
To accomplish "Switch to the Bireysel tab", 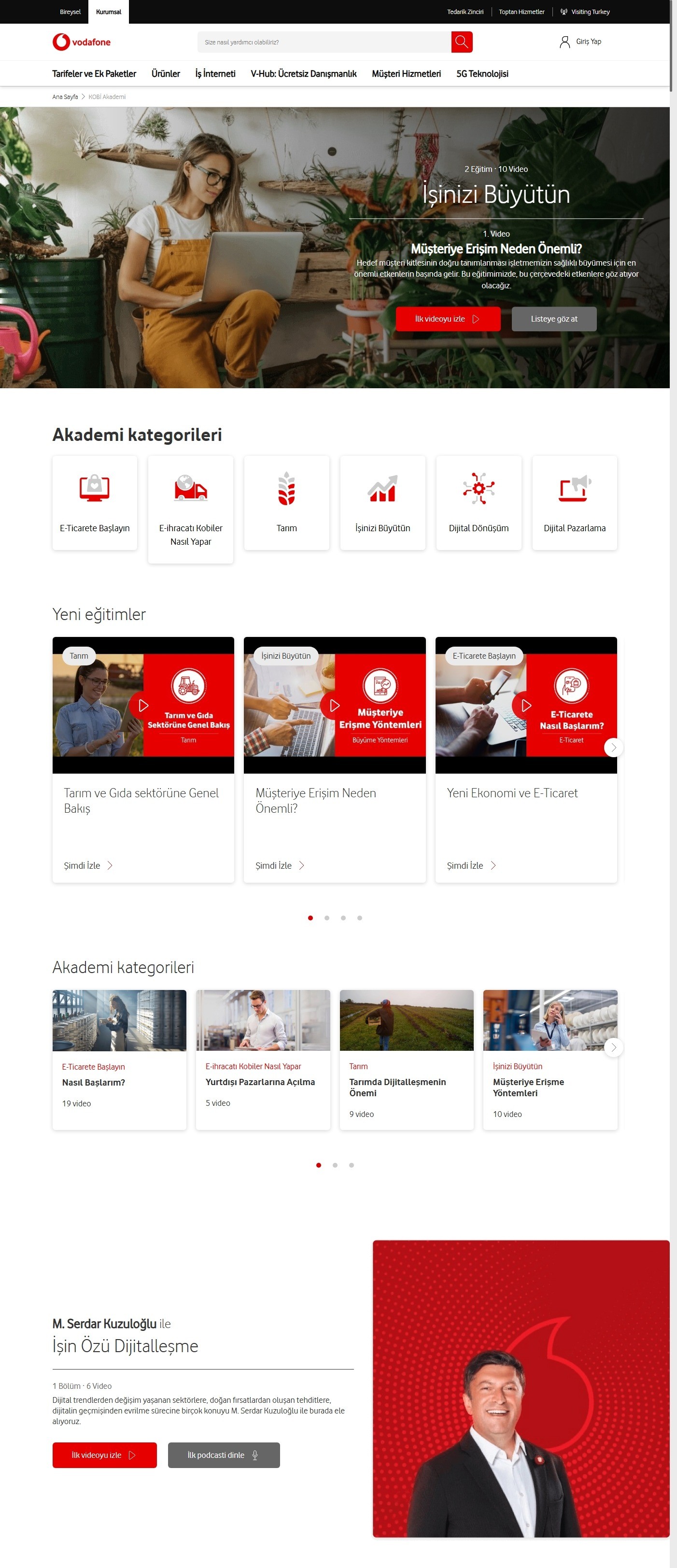I will 70,12.
